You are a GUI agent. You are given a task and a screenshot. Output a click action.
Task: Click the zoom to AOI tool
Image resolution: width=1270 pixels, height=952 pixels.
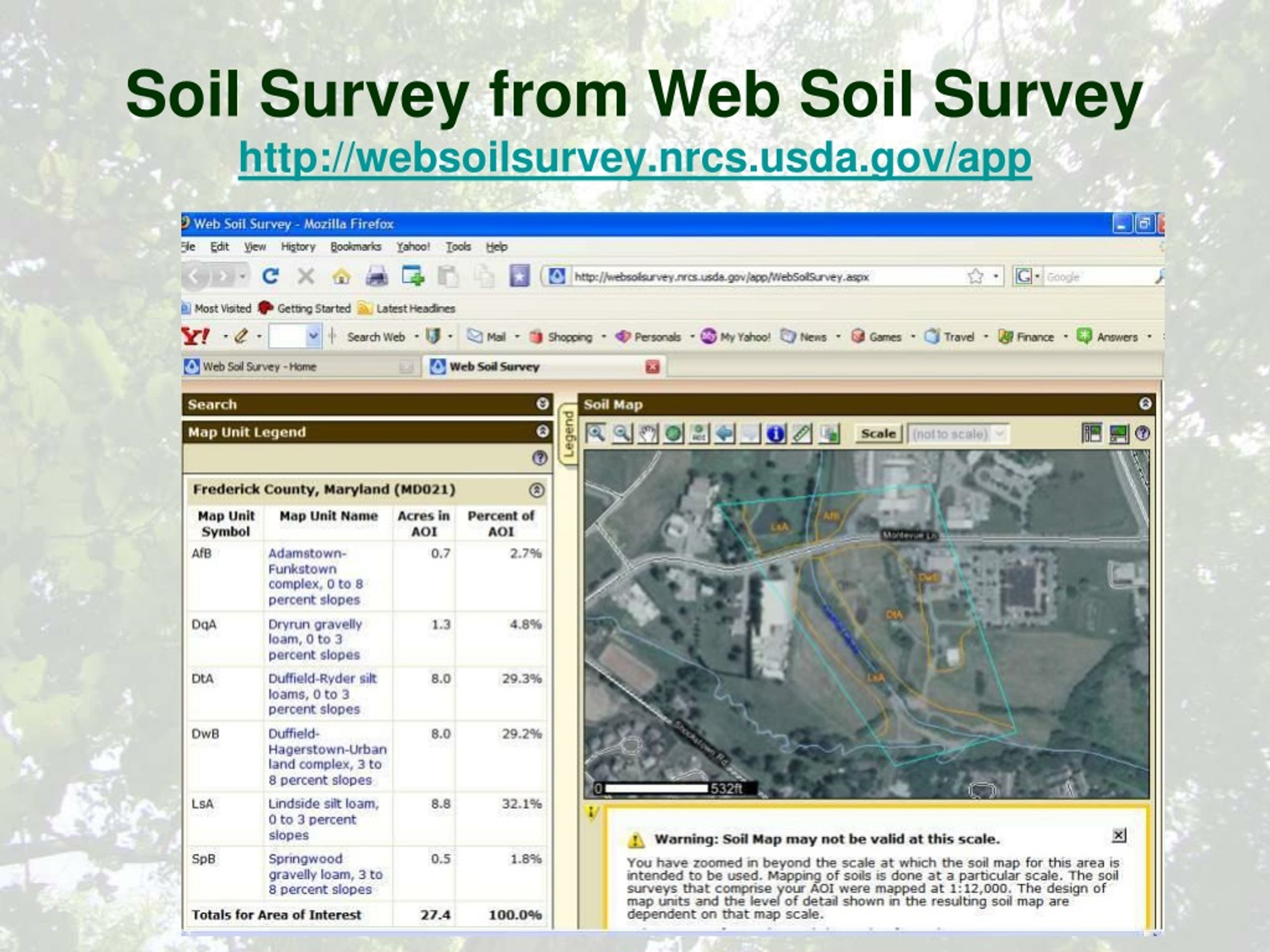coord(698,433)
